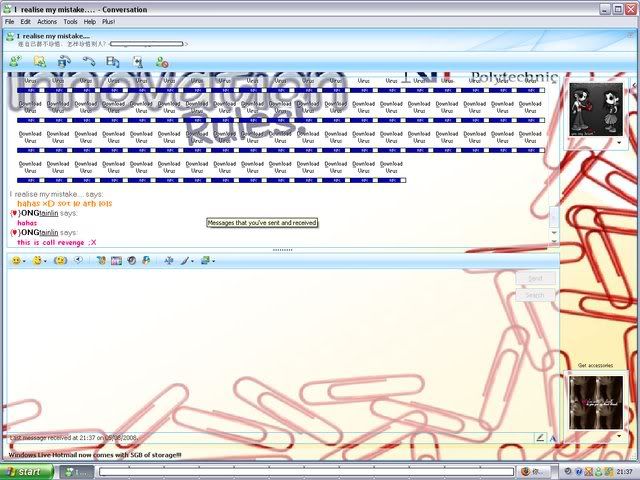
Task: Click the 'this is call revenge ;X' message
Action: (57, 242)
